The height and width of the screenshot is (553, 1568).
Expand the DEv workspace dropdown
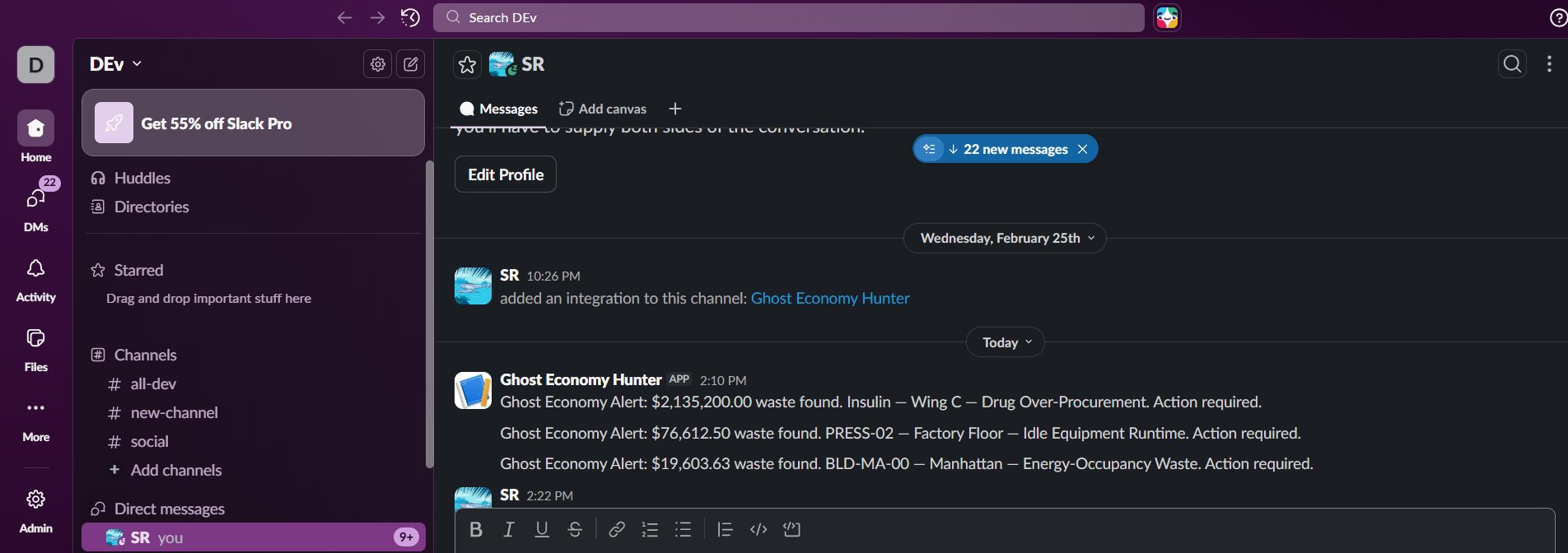point(116,64)
